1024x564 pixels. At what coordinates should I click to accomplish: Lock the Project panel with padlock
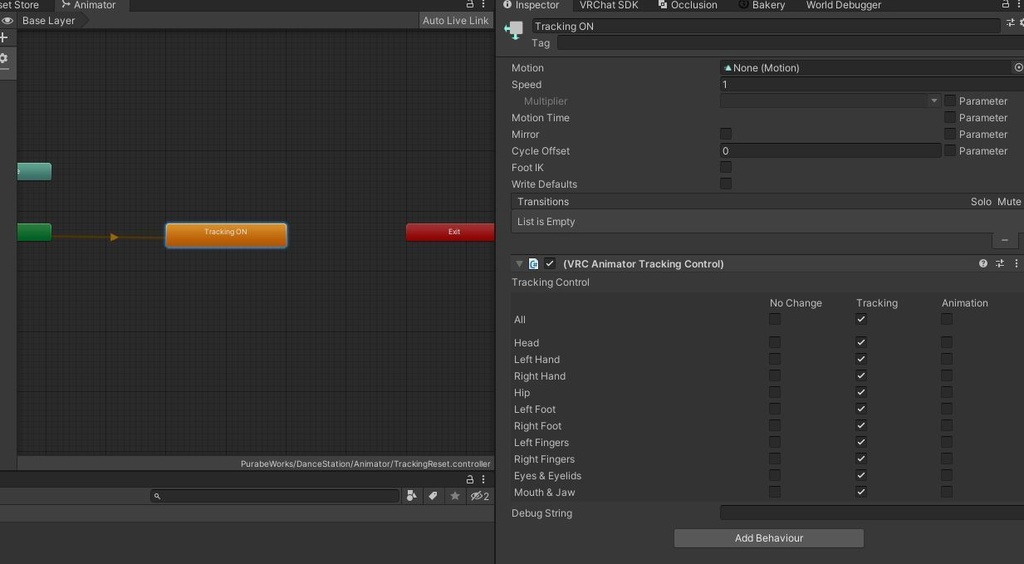coord(470,479)
